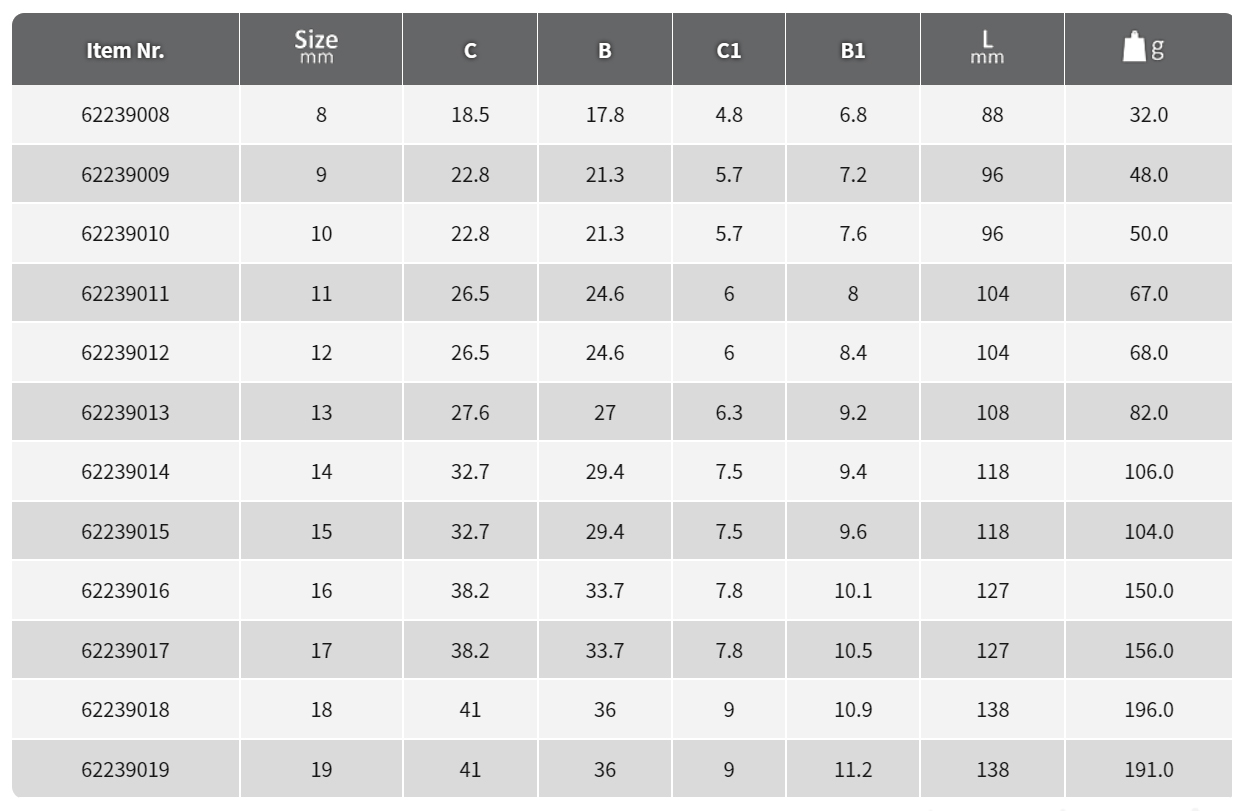Select item number 62239019
The image size is (1244, 811).
[125, 769]
